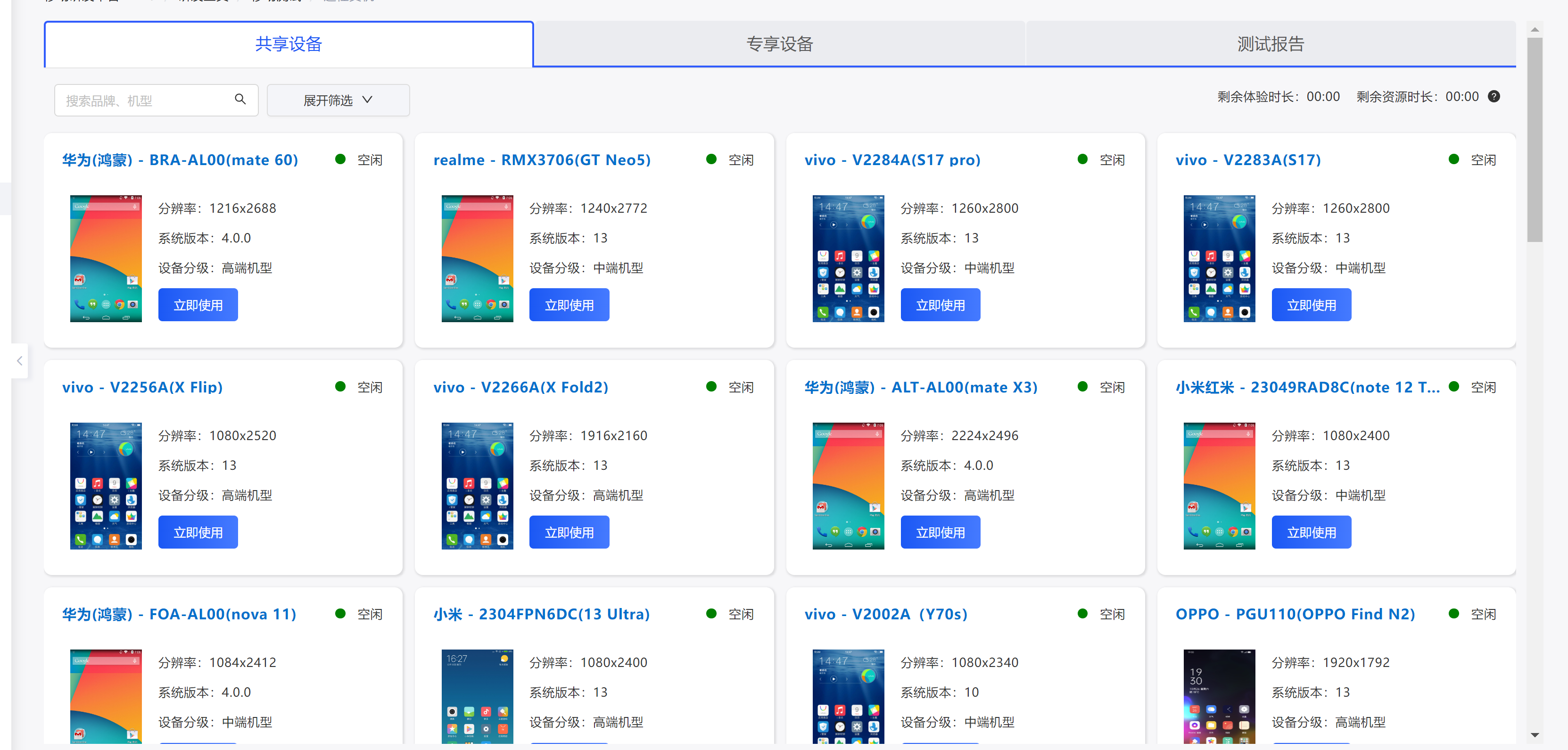Click 分辨率: 2224x2496 on mate X3 card
The height and width of the screenshot is (750, 1568).
[x=959, y=435]
